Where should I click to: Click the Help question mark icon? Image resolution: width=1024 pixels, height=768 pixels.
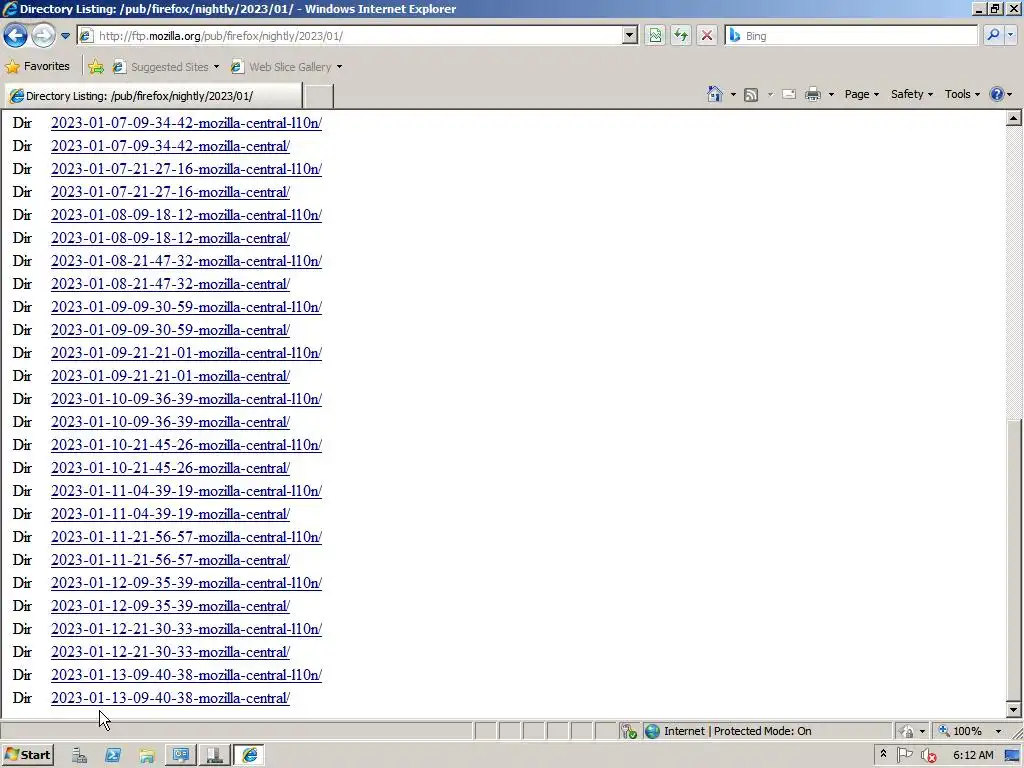coord(997,94)
